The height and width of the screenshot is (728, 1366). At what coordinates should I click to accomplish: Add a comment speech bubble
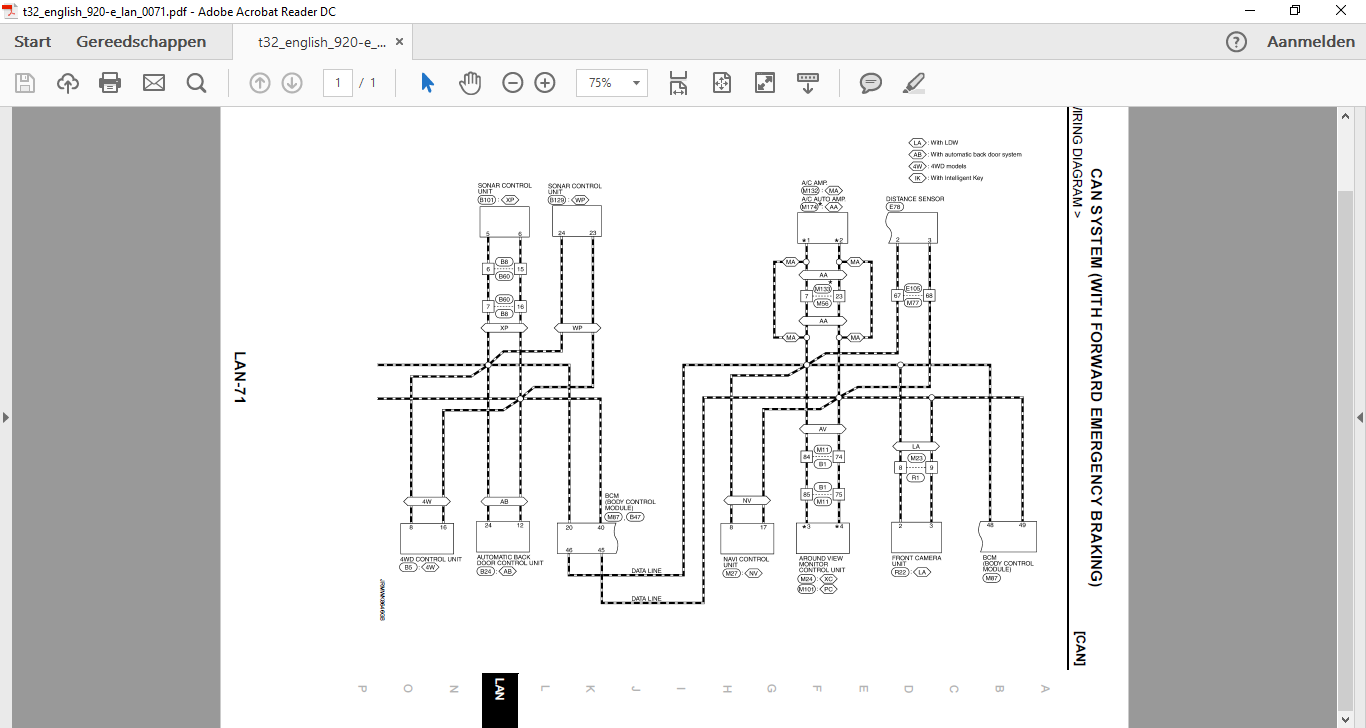(x=871, y=83)
